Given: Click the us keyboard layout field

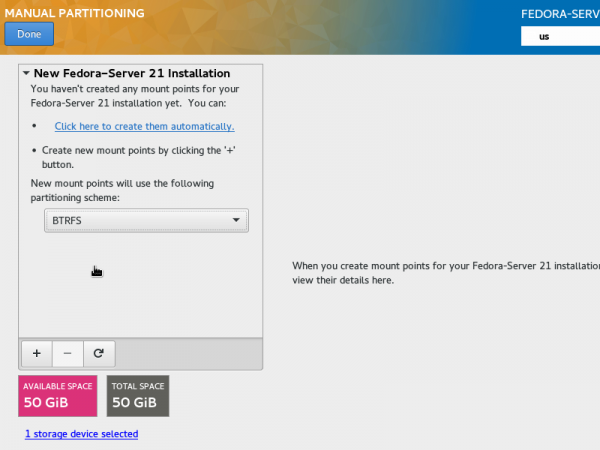Looking at the screenshot, I should pyautogui.click(x=560, y=36).
